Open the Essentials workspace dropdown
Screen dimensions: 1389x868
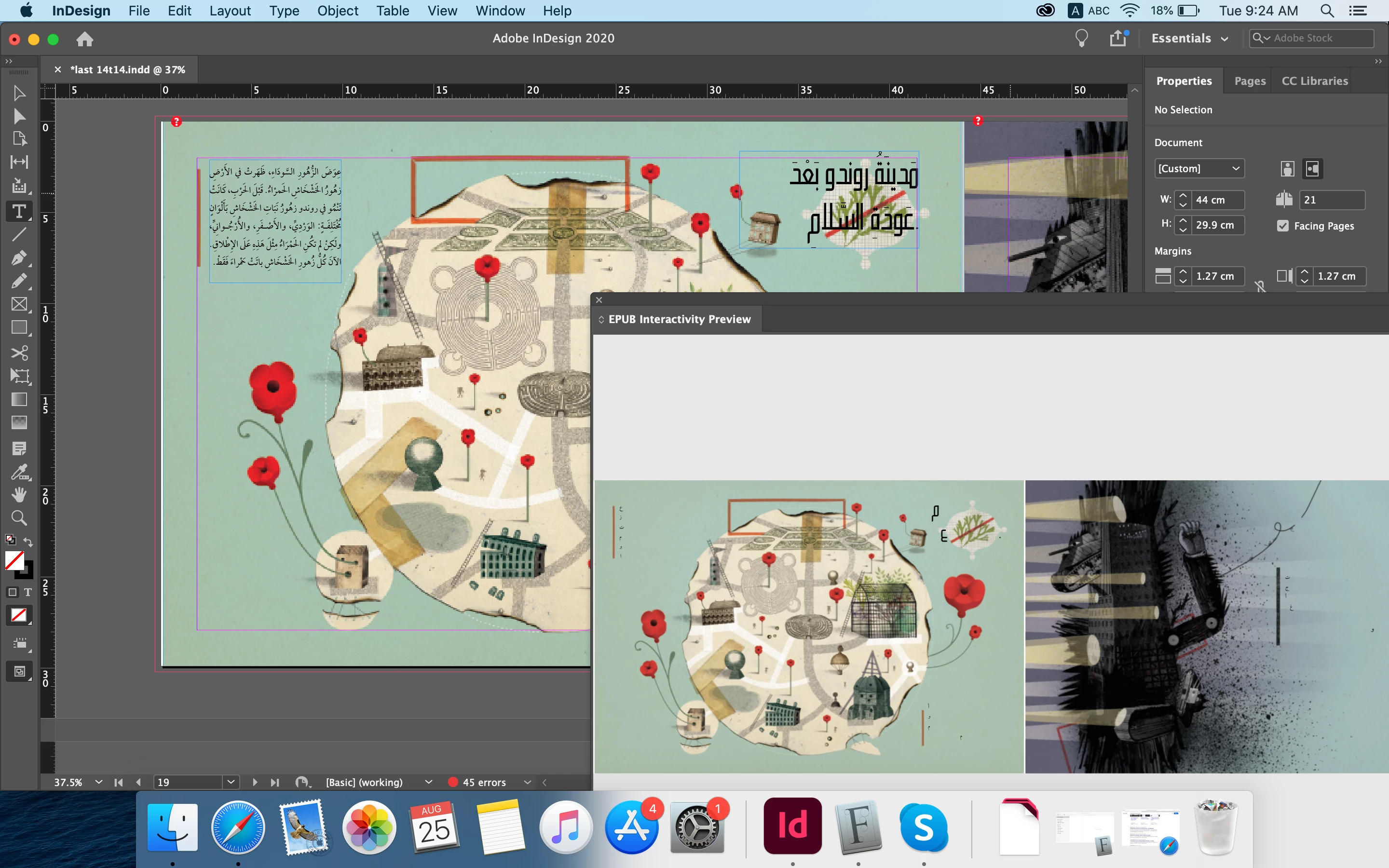pos(1189,39)
